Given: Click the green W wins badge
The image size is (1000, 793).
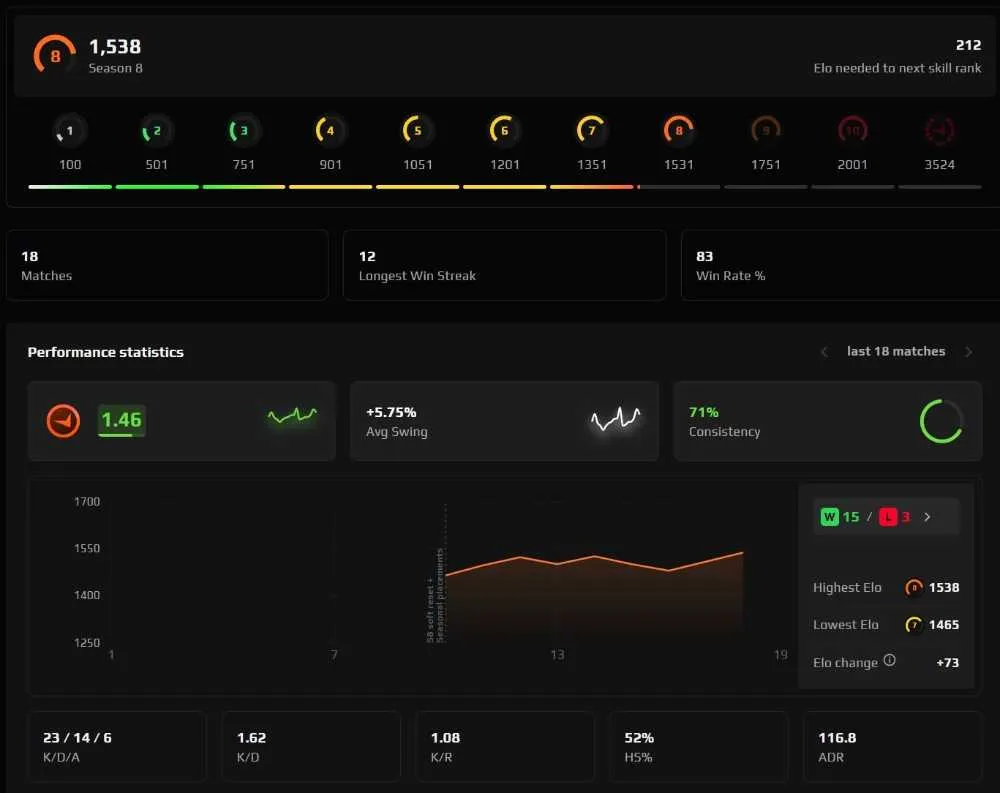Looking at the screenshot, I should [x=829, y=517].
